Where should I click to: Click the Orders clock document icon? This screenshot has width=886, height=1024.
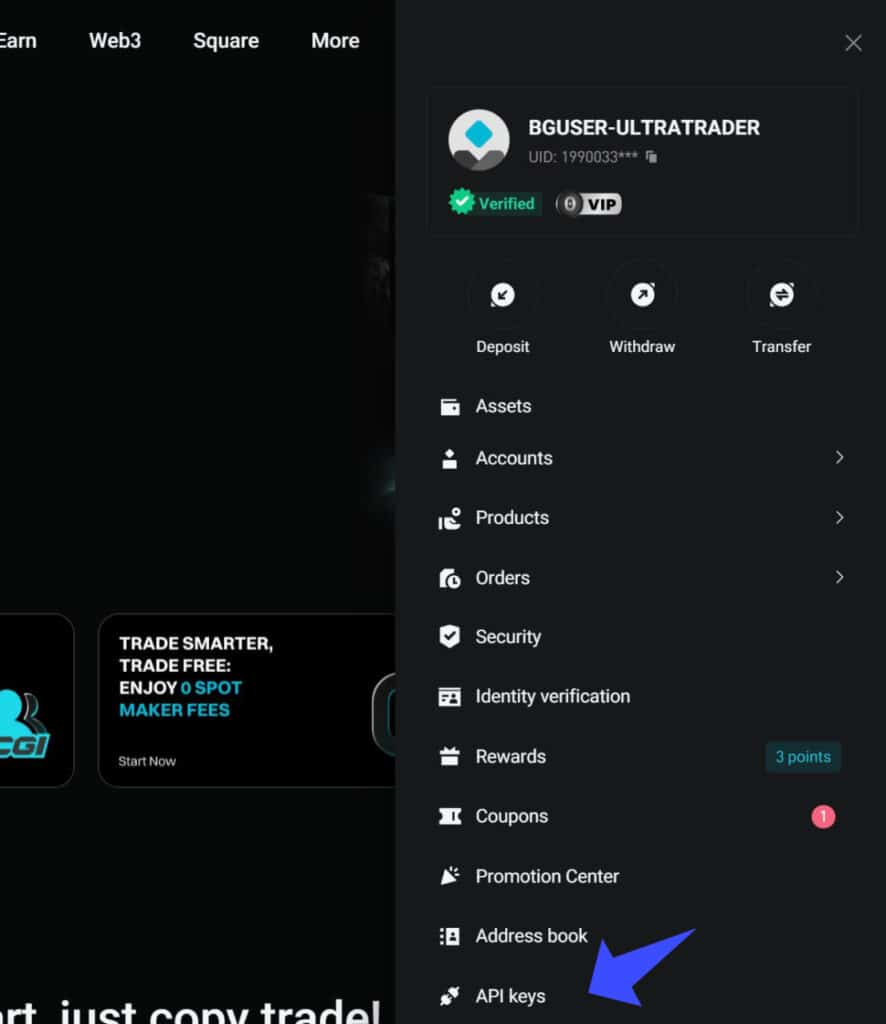click(449, 578)
